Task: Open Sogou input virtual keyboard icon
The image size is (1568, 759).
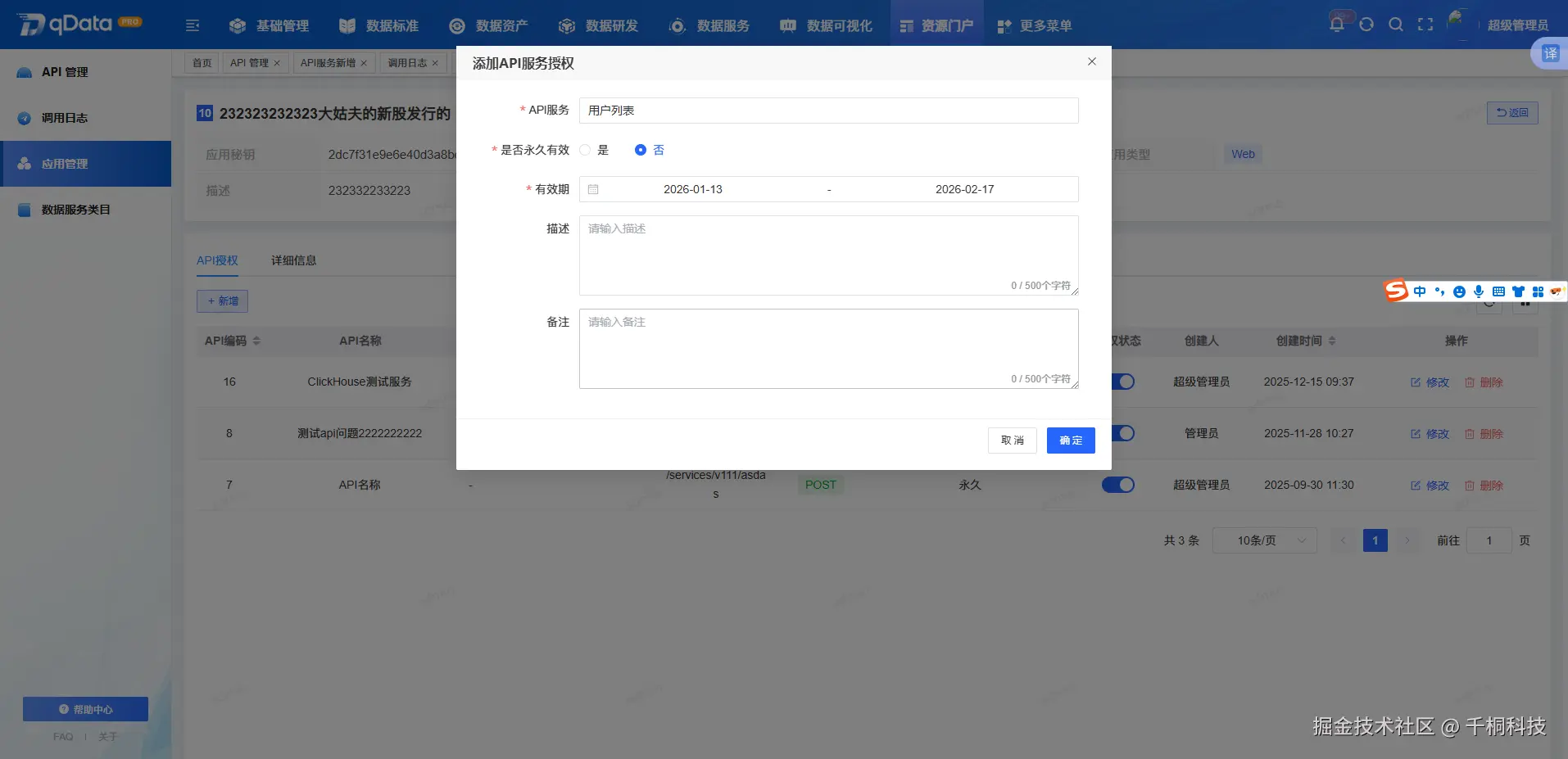Action: pyautogui.click(x=1498, y=291)
